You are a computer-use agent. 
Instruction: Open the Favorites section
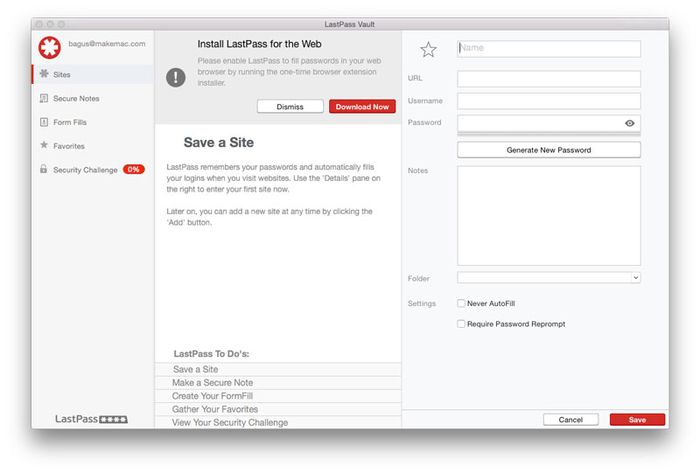[x=93, y=146]
